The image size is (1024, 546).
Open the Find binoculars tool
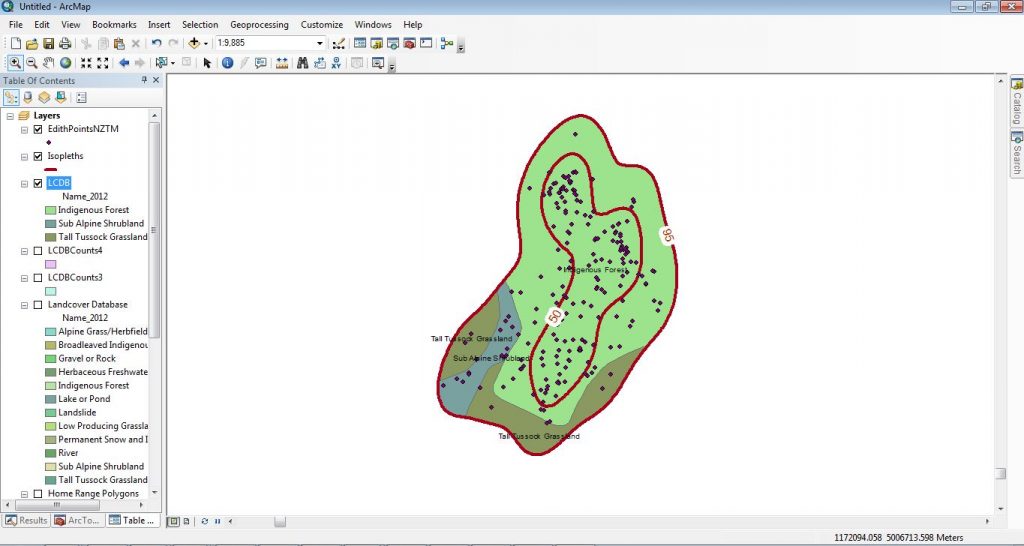click(302, 63)
